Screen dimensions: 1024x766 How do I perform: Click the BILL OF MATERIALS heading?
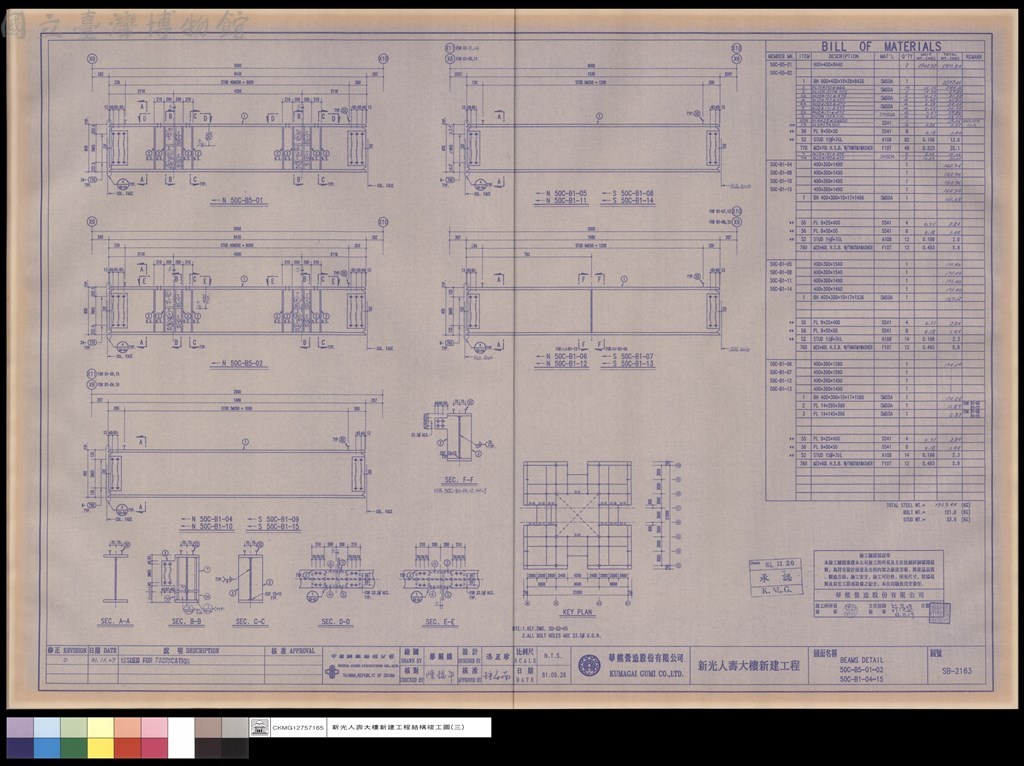[881, 46]
